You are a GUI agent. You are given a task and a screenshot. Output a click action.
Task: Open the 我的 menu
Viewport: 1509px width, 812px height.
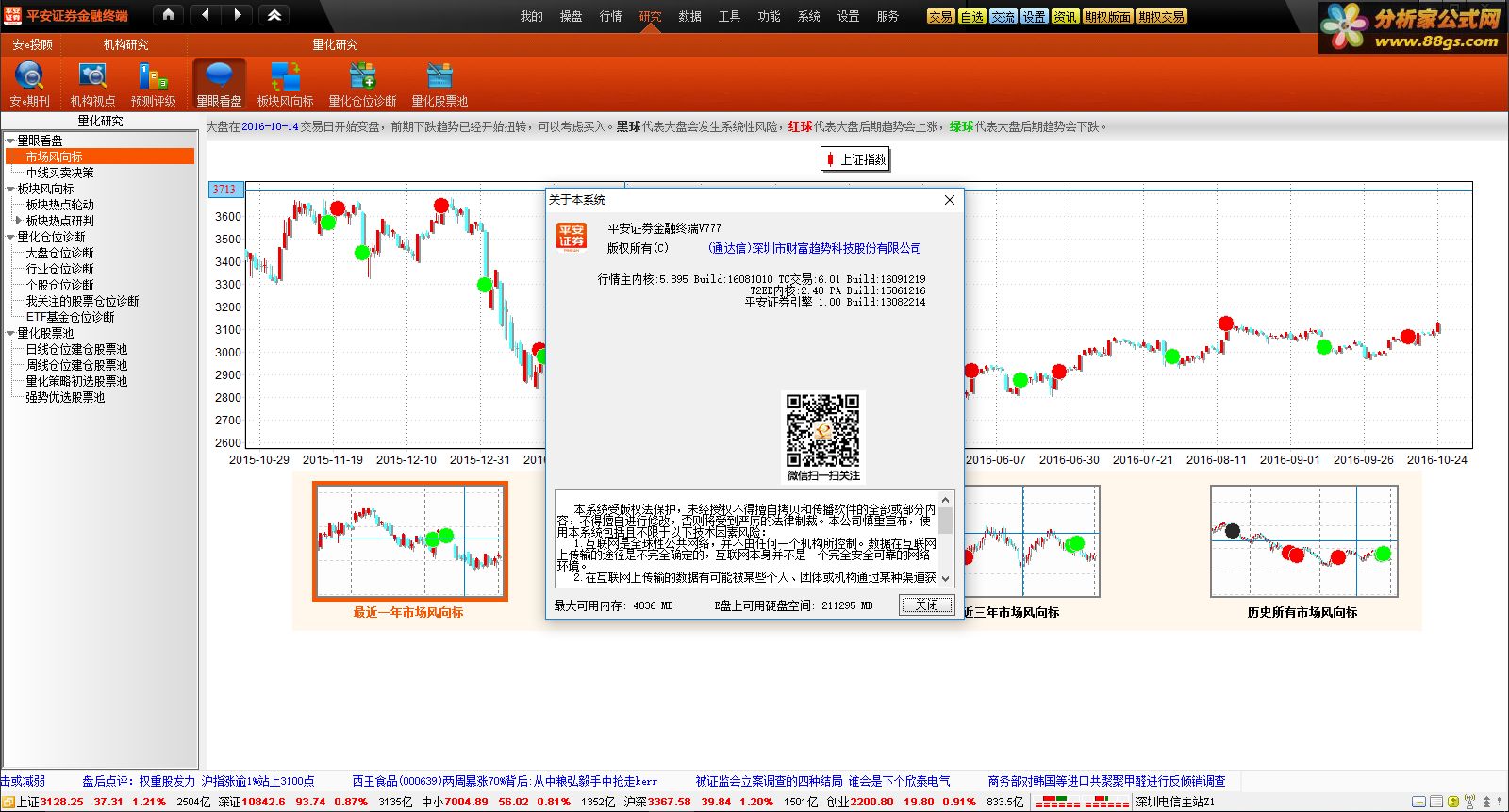(532, 16)
